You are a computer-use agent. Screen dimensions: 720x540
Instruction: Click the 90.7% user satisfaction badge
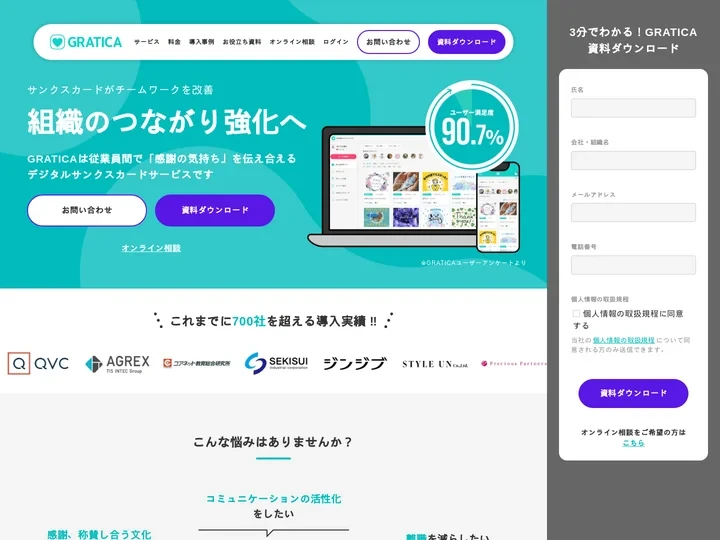click(472, 127)
